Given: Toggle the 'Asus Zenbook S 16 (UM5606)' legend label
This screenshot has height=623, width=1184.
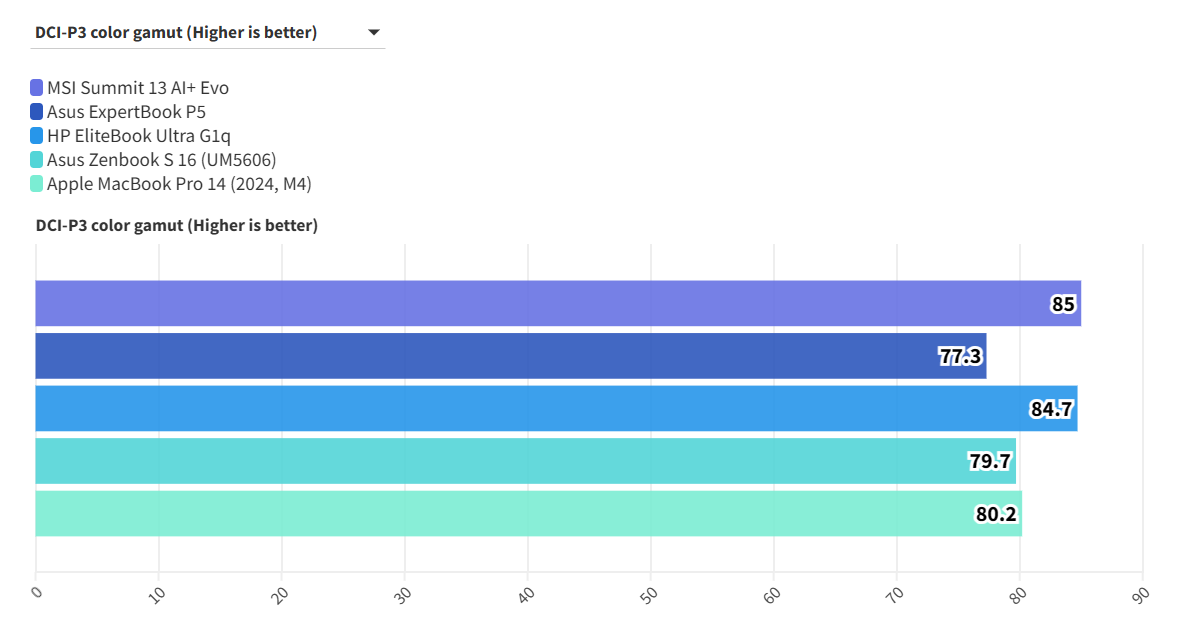Looking at the screenshot, I should click(x=162, y=160).
